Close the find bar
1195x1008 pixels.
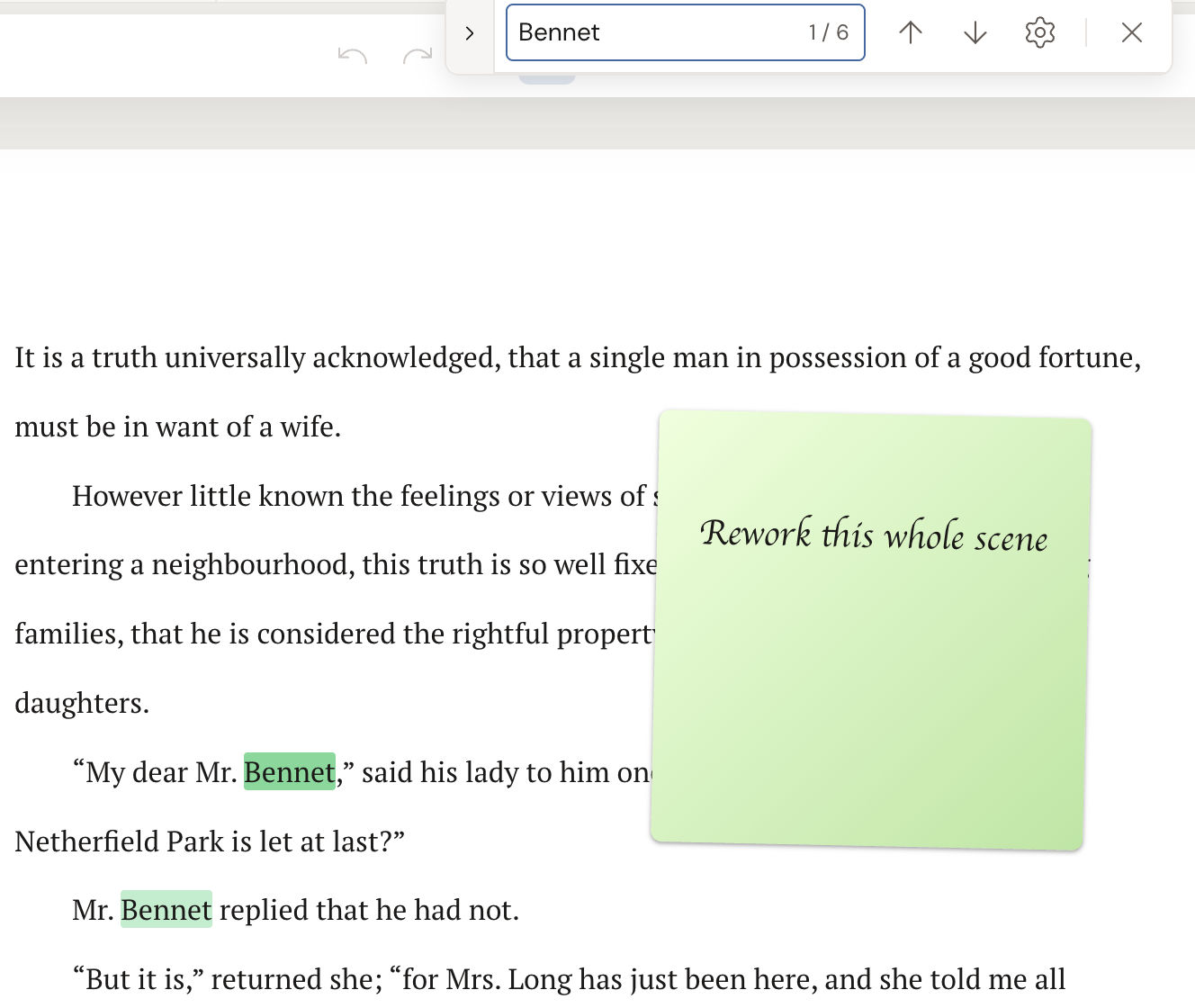point(1132,33)
